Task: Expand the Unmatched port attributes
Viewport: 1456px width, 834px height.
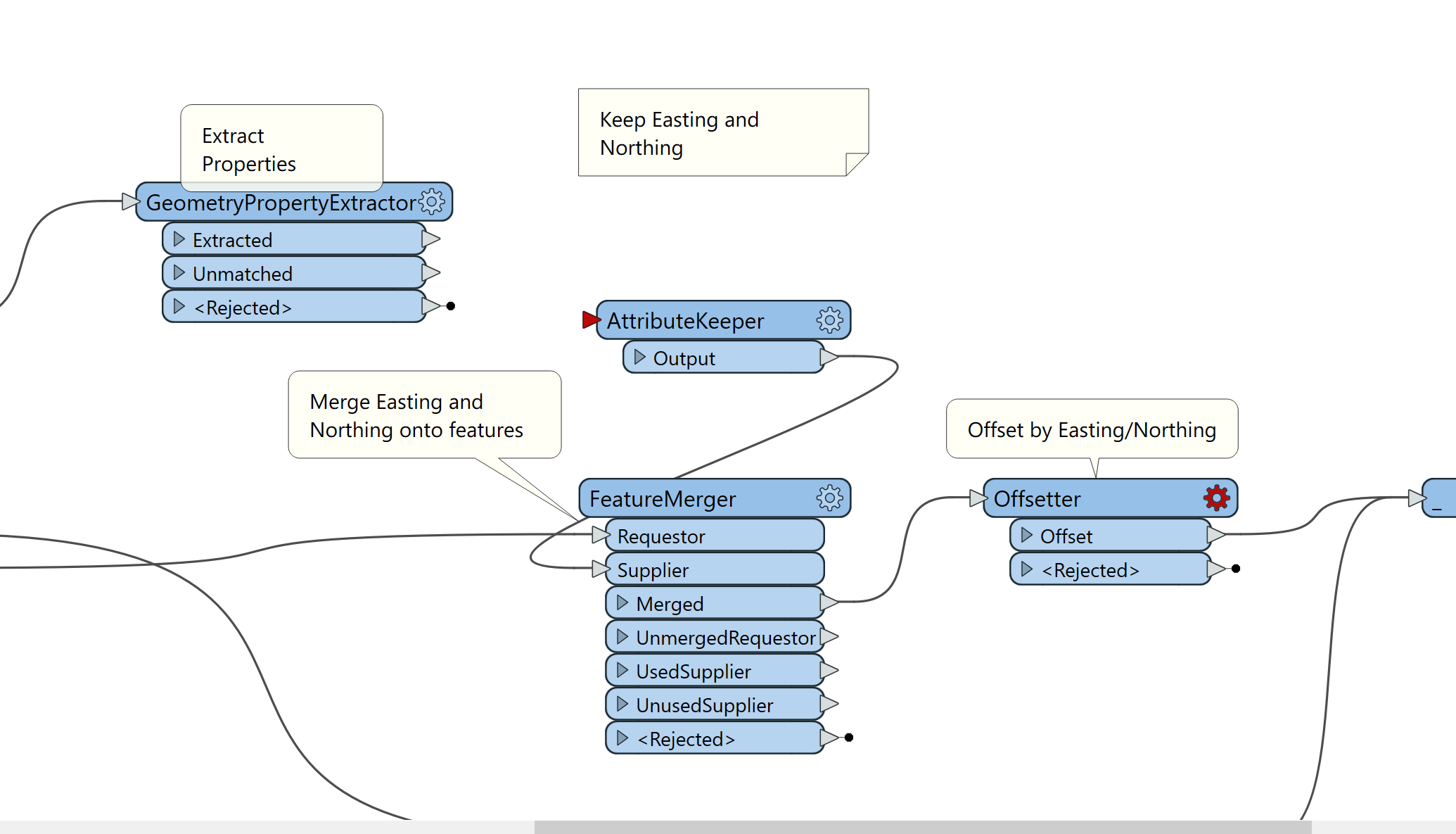Action: 179,272
